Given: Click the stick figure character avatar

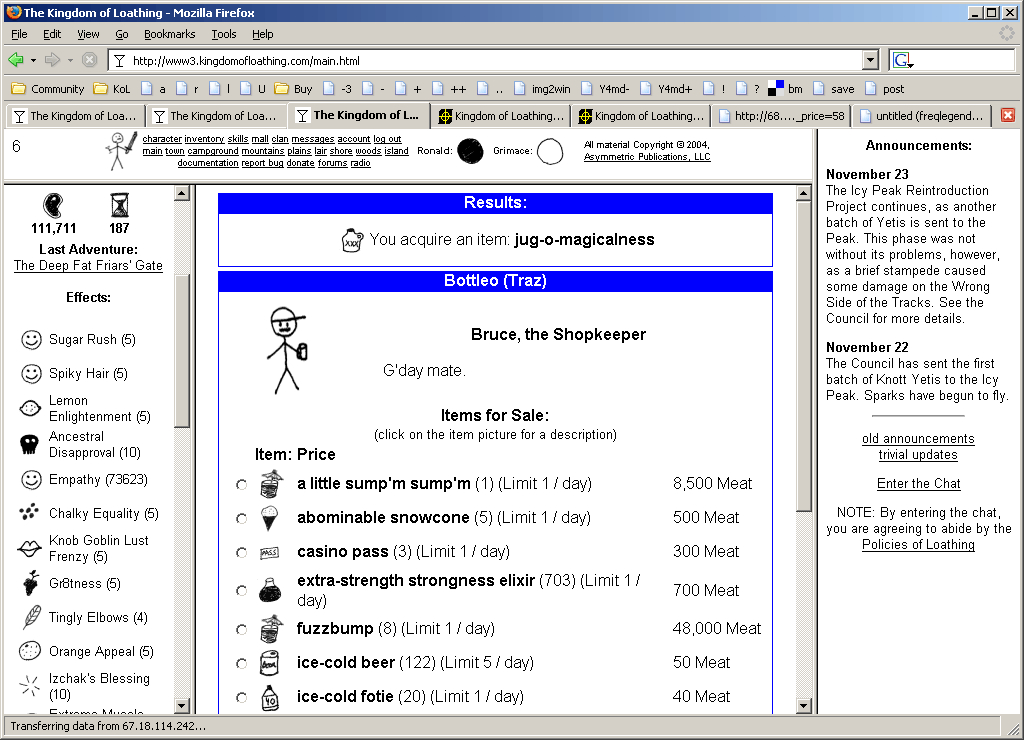Looking at the screenshot, I should pos(121,151).
